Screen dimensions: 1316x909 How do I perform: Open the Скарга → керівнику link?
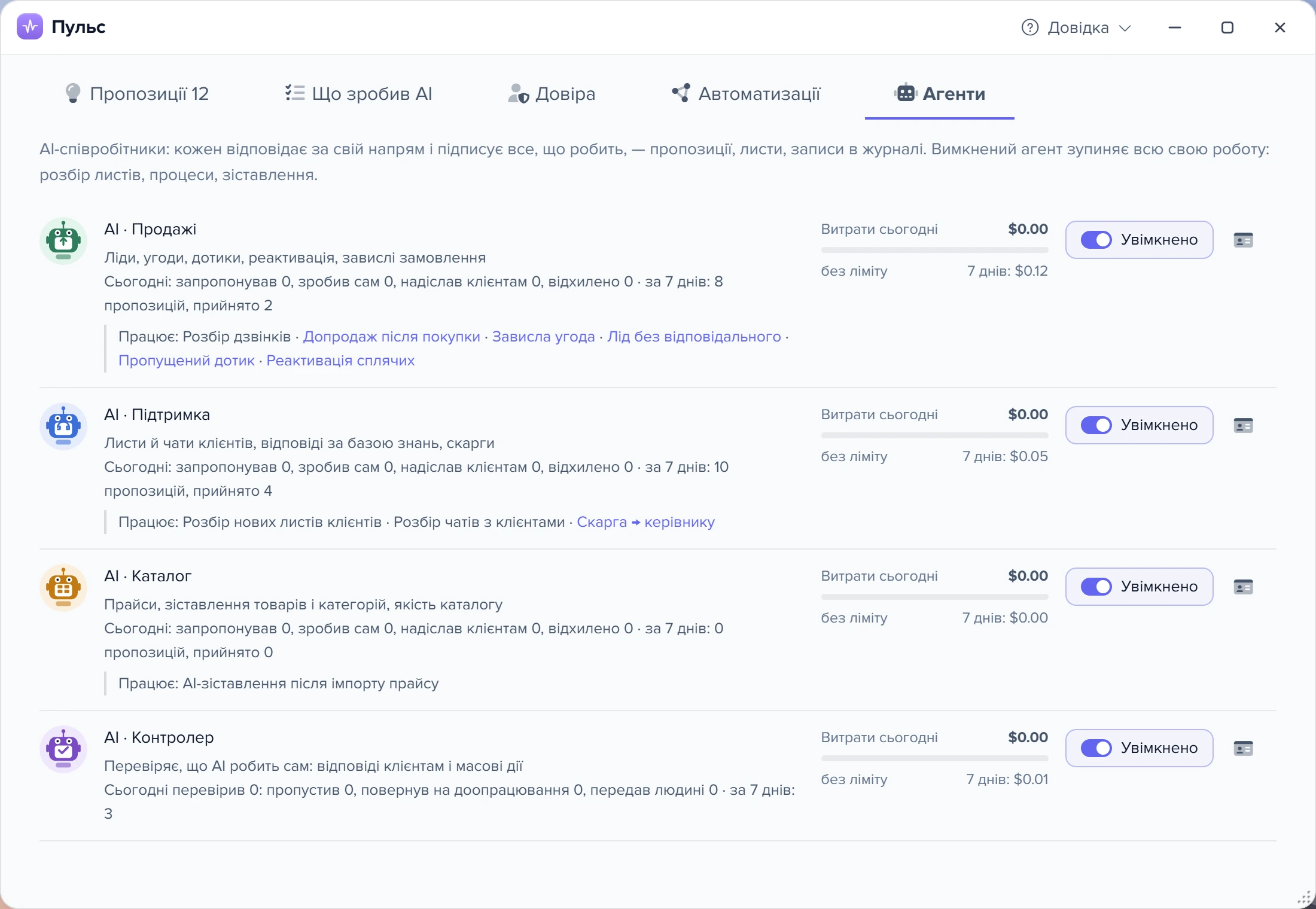pos(645,522)
